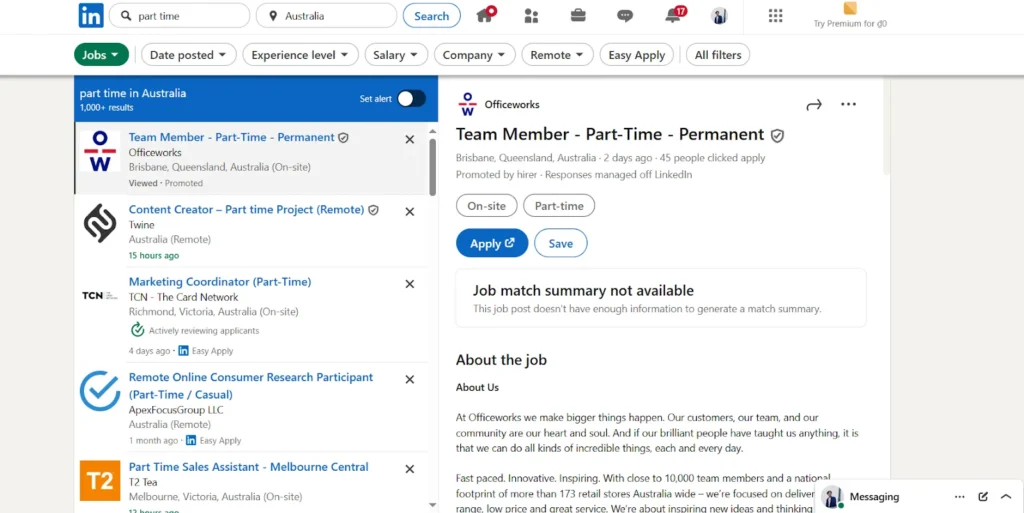Dismiss the Marketing Coordinator job listing
Image resolution: width=1024 pixels, height=513 pixels.
click(409, 284)
